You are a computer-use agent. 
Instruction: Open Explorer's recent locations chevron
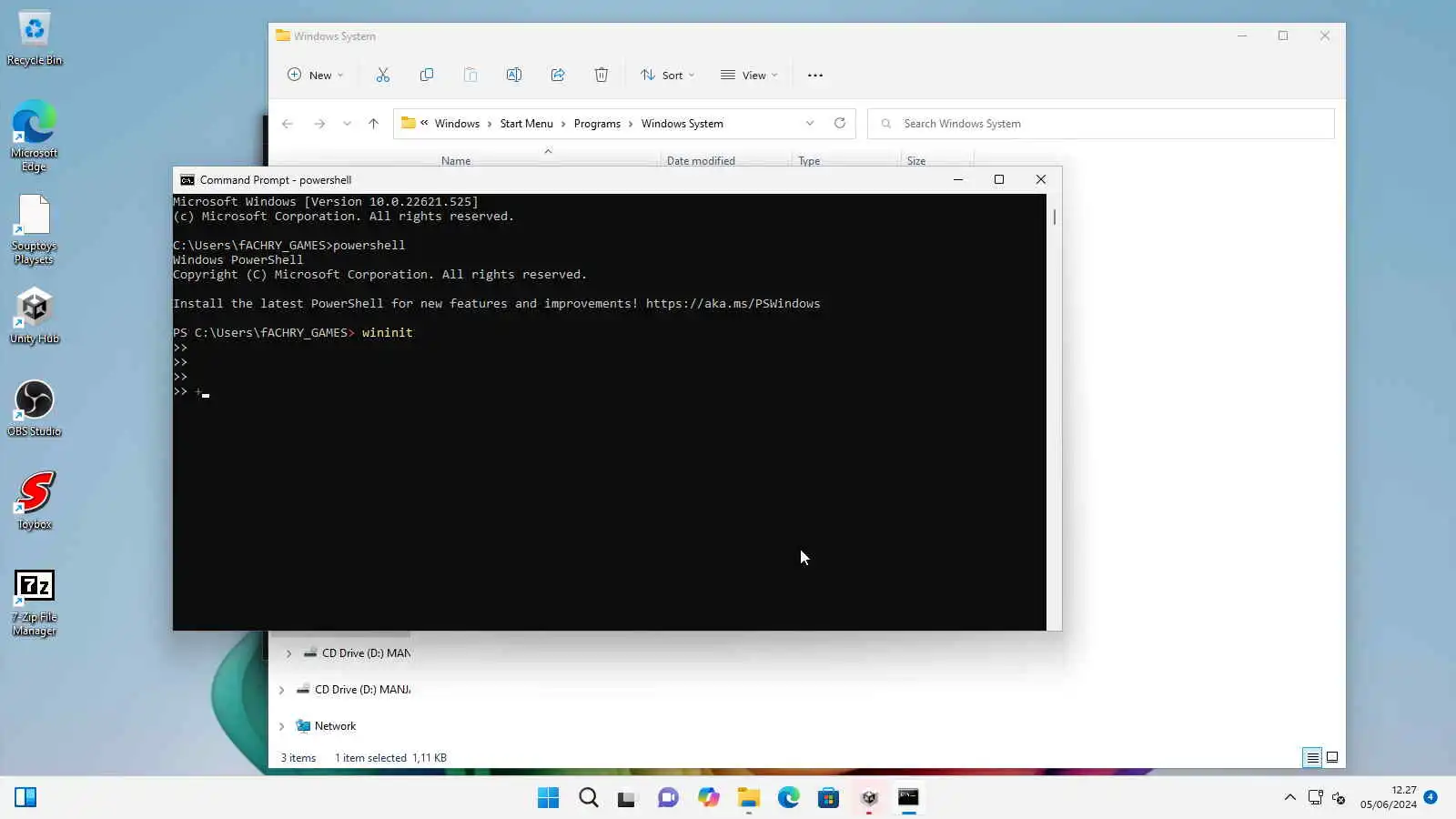(347, 124)
